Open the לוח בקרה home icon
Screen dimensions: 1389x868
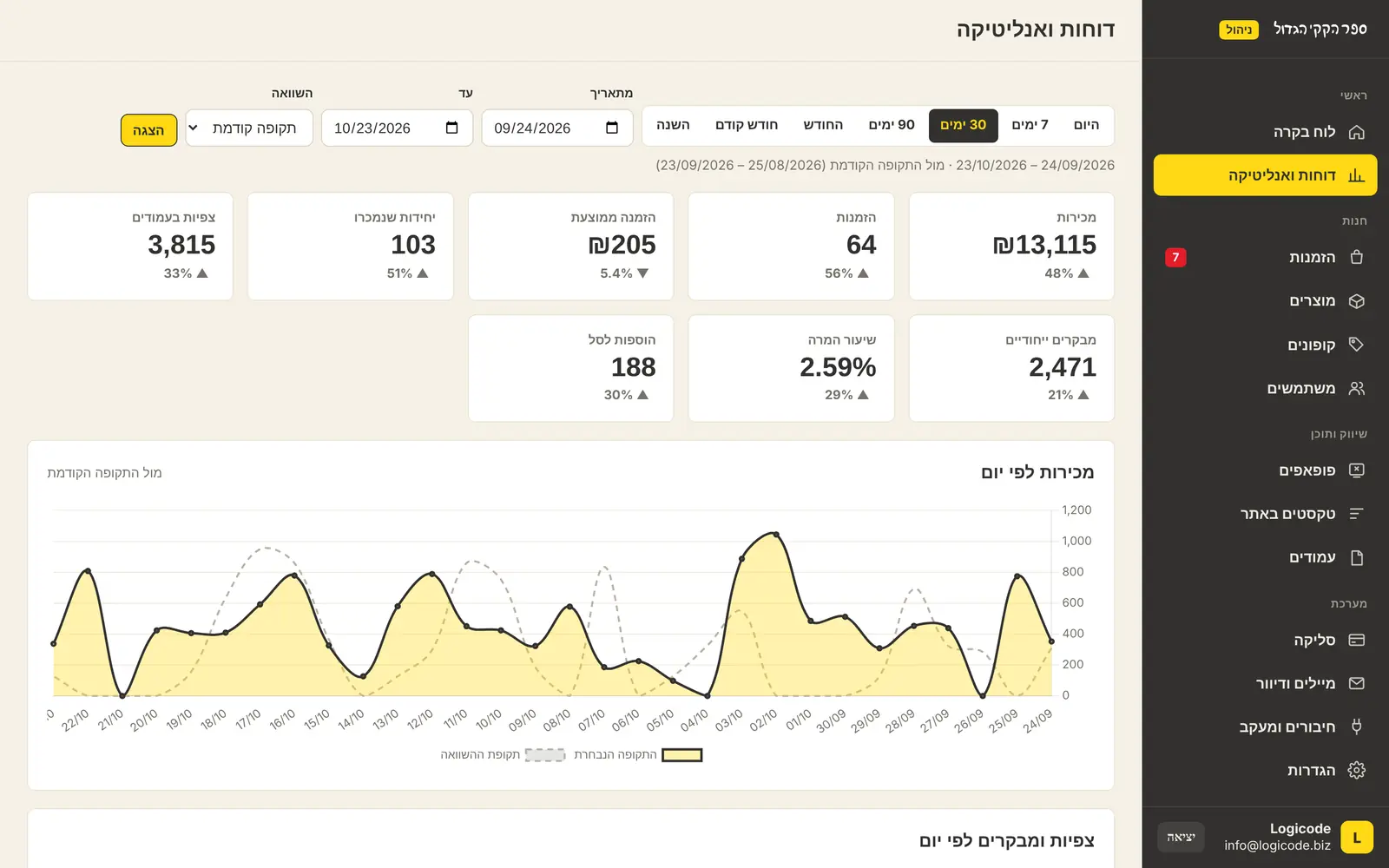[x=1357, y=132]
